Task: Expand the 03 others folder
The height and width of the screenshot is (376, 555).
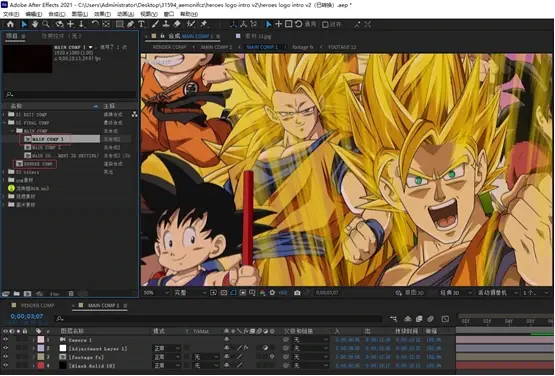Action: click(x=4, y=172)
